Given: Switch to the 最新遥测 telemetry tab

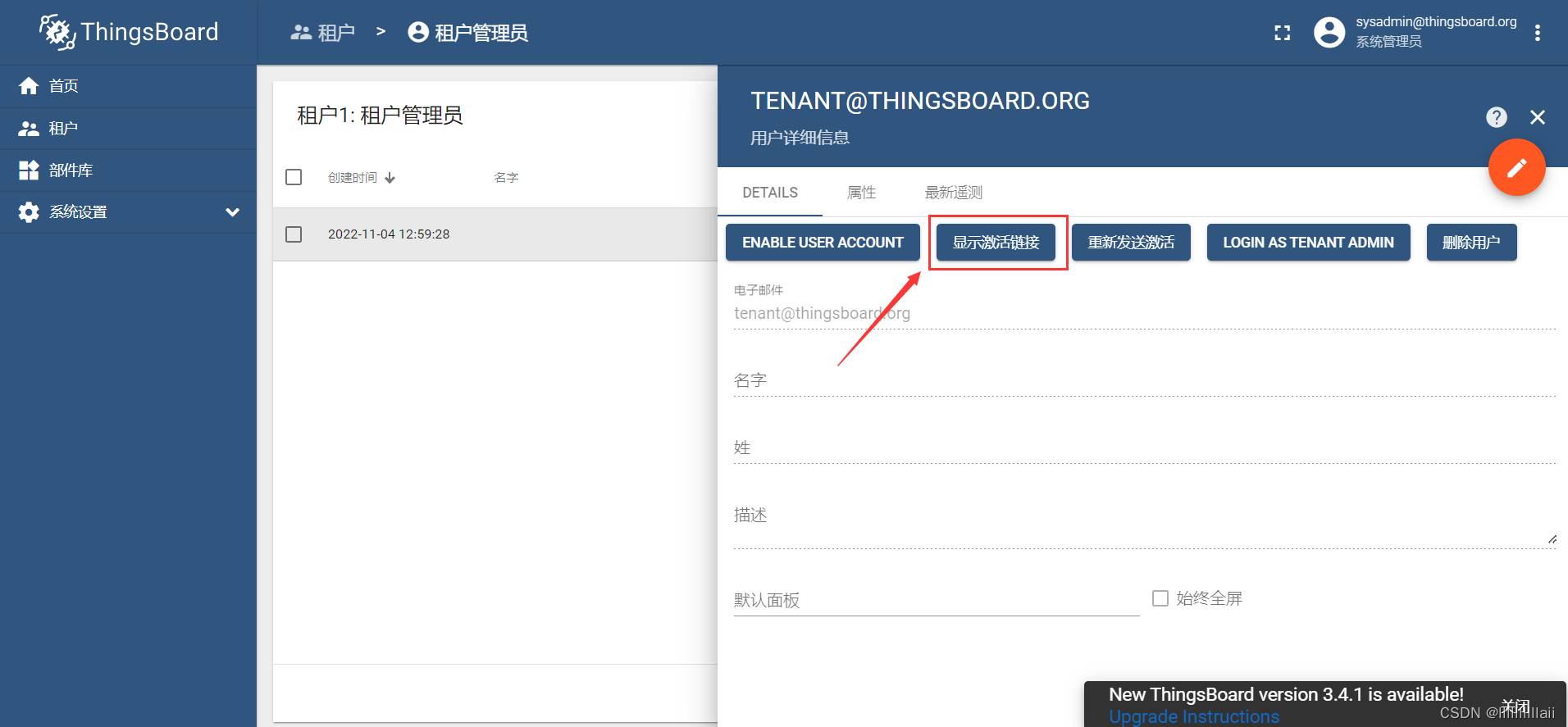Looking at the screenshot, I should (x=954, y=193).
